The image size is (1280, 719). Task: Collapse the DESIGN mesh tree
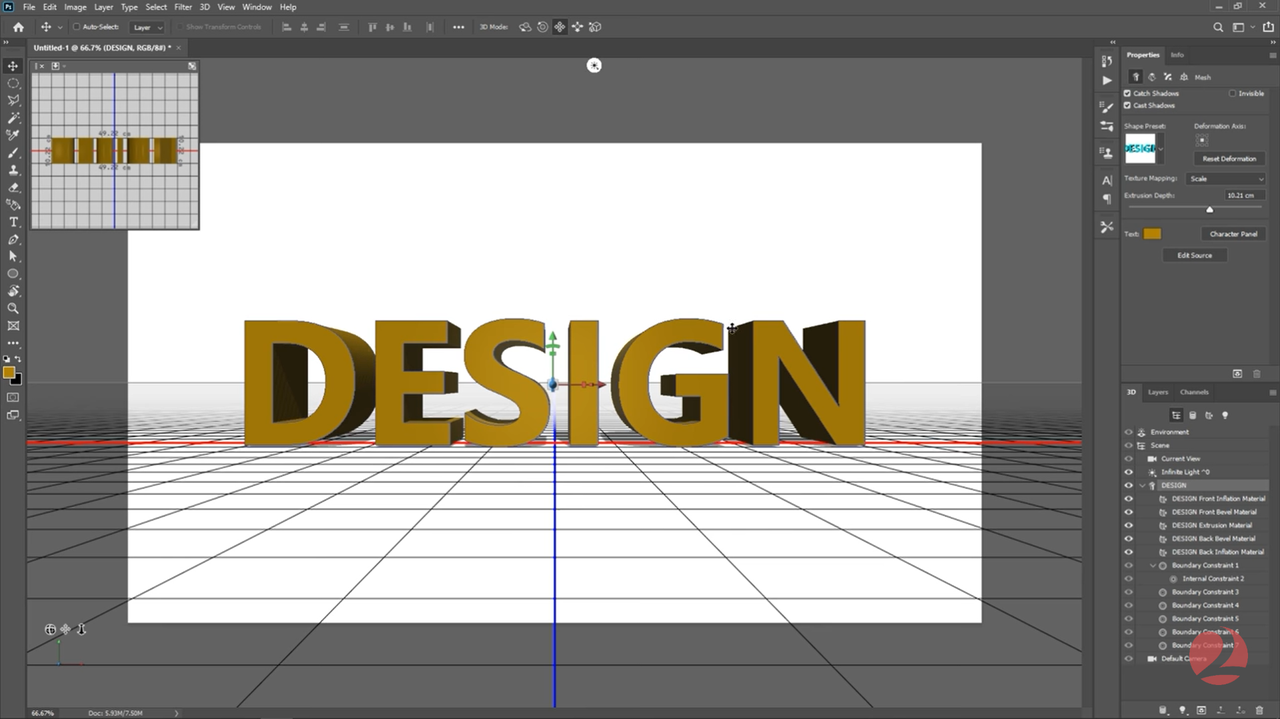tap(1142, 485)
